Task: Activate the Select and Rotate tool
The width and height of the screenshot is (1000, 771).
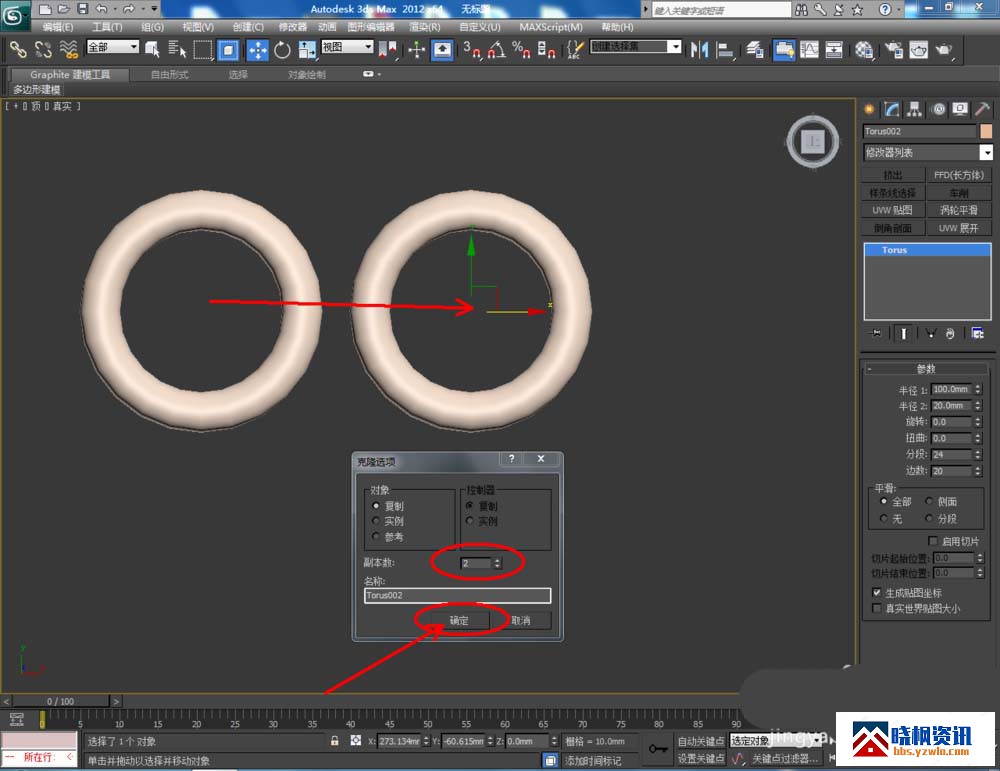Action: pyautogui.click(x=282, y=49)
